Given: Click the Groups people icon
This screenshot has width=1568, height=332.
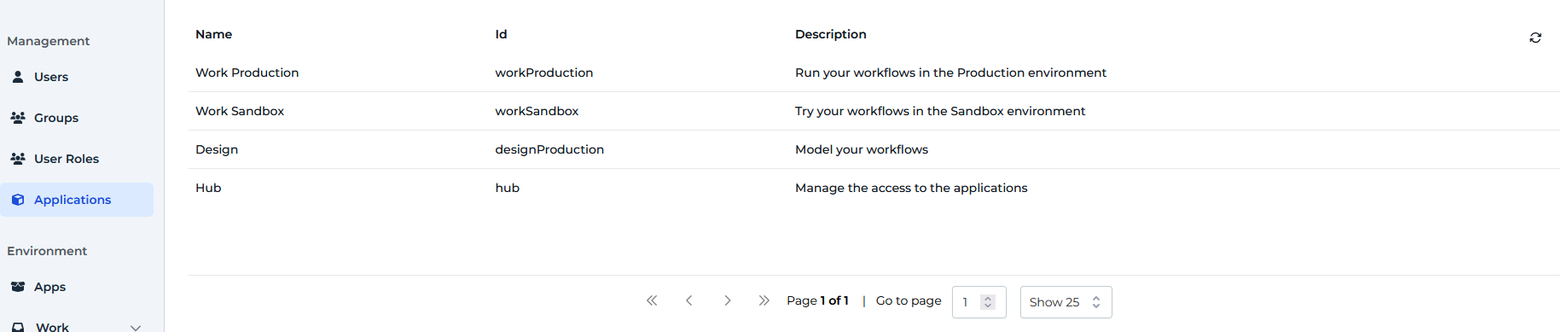Looking at the screenshot, I should tap(18, 118).
